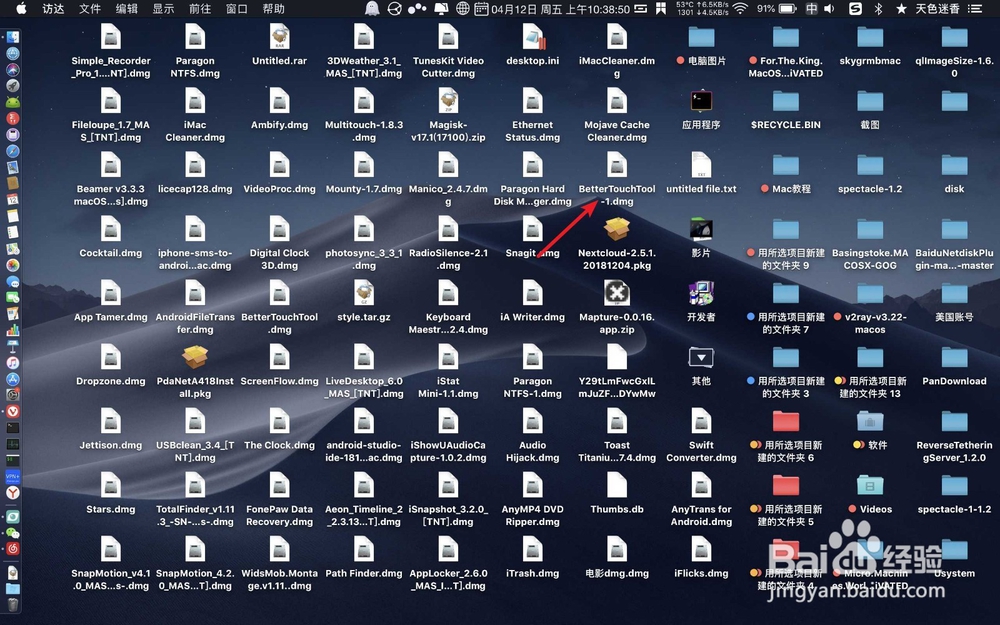Select the red 用所选项目新建的文件夹 6 folder
This screenshot has height=625, width=1000.
[786, 421]
